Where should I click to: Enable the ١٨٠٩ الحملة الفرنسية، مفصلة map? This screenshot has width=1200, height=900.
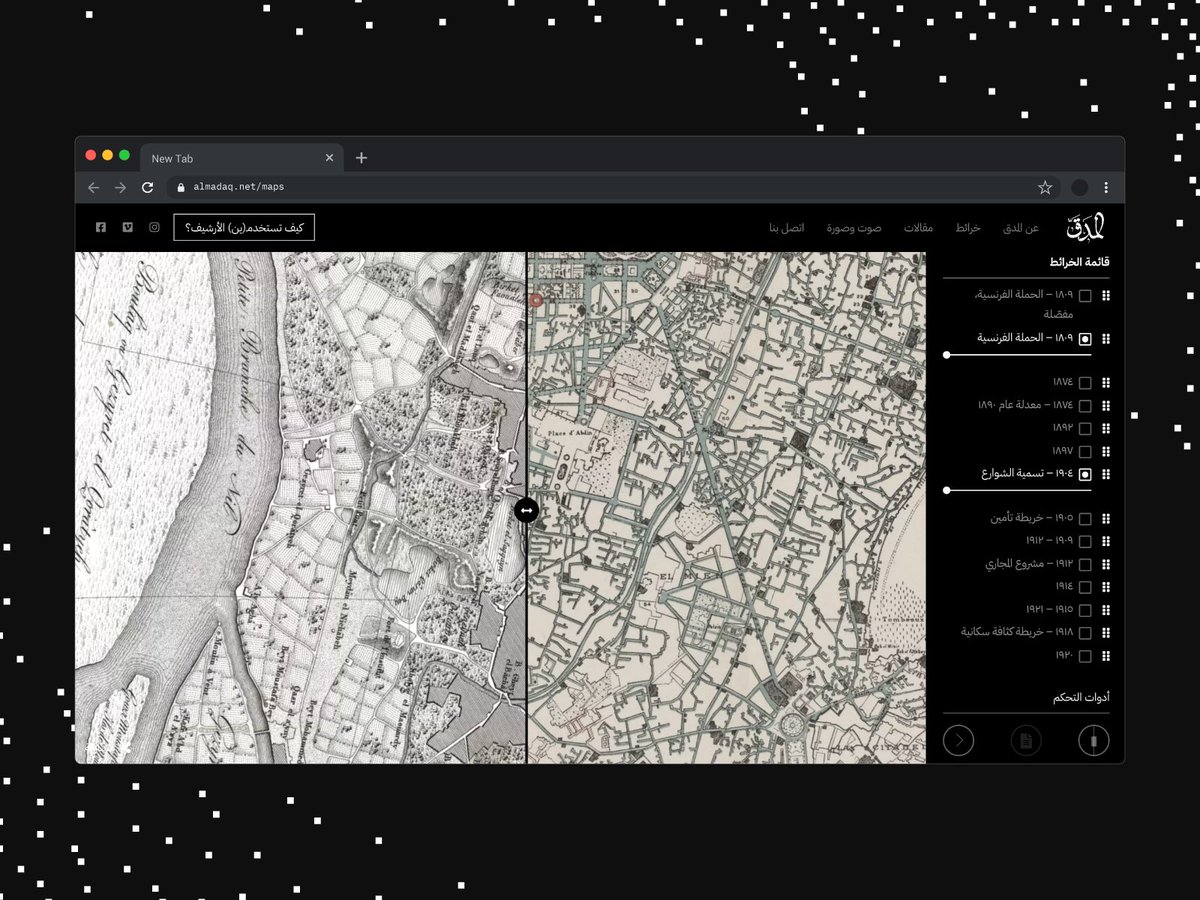[1085, 296]
